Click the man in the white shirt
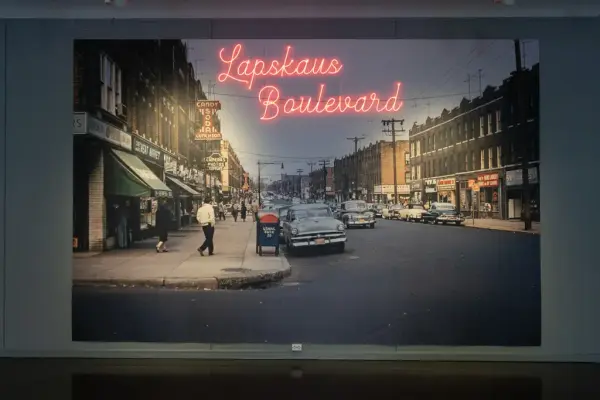 coord(206,224)
